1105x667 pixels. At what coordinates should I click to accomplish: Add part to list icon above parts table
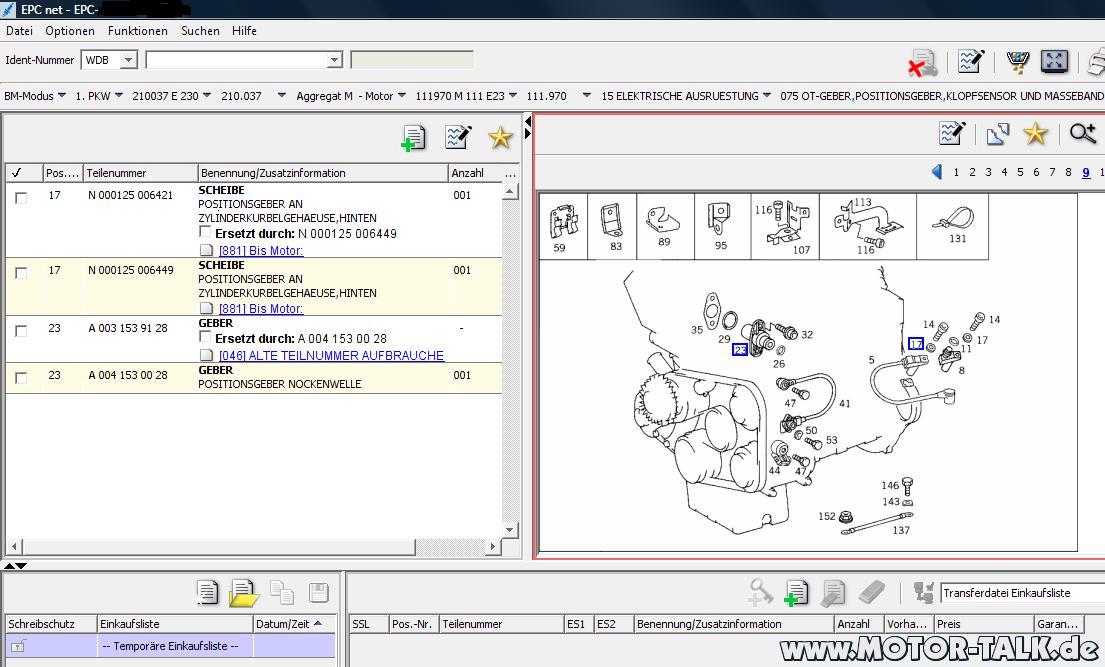pyautogui.click(x=414, y=137)
